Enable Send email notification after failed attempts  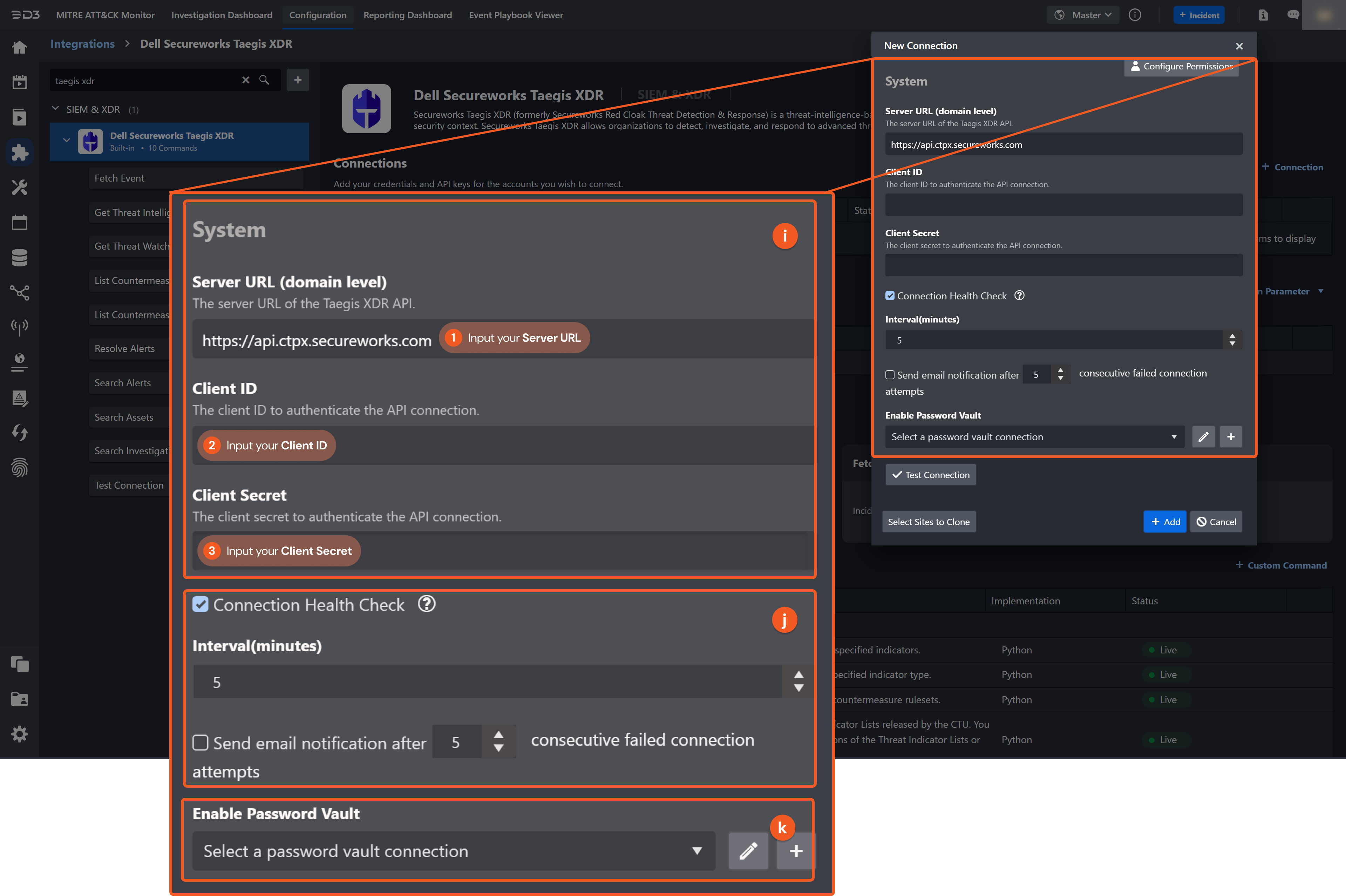tap(200, 742)
